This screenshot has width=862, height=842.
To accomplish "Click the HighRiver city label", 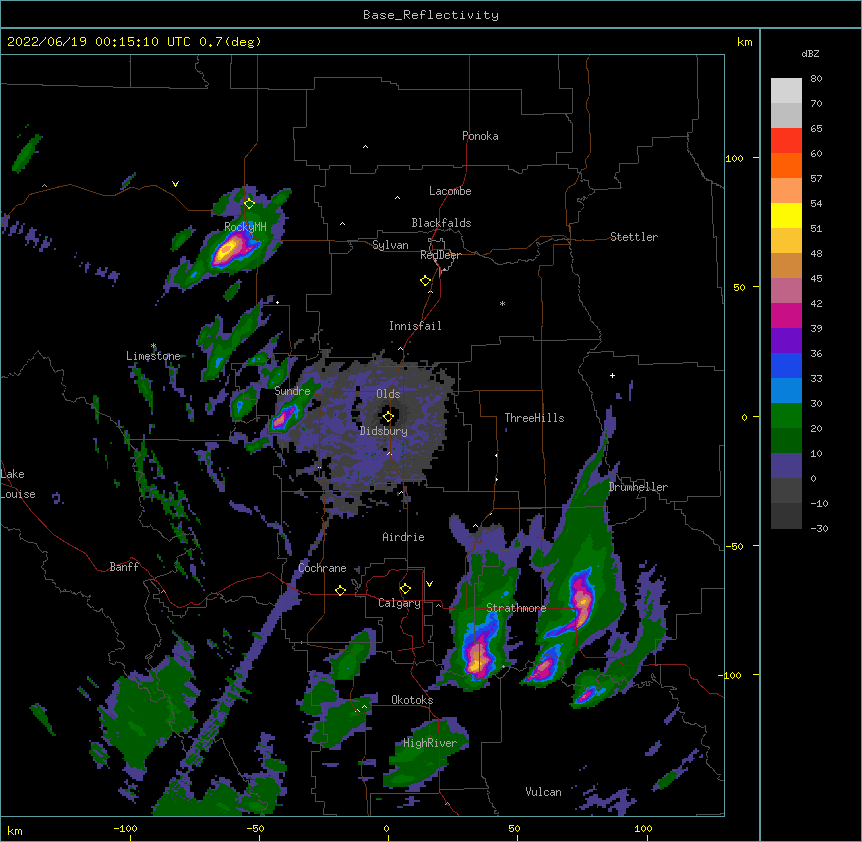I will tap(430, 743).
